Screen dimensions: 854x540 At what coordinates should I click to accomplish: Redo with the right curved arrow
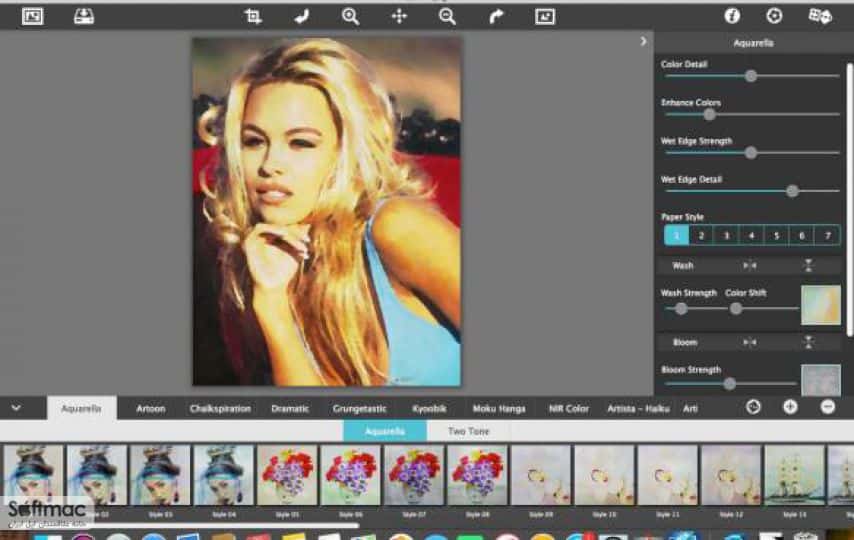[x=496, y=16]
